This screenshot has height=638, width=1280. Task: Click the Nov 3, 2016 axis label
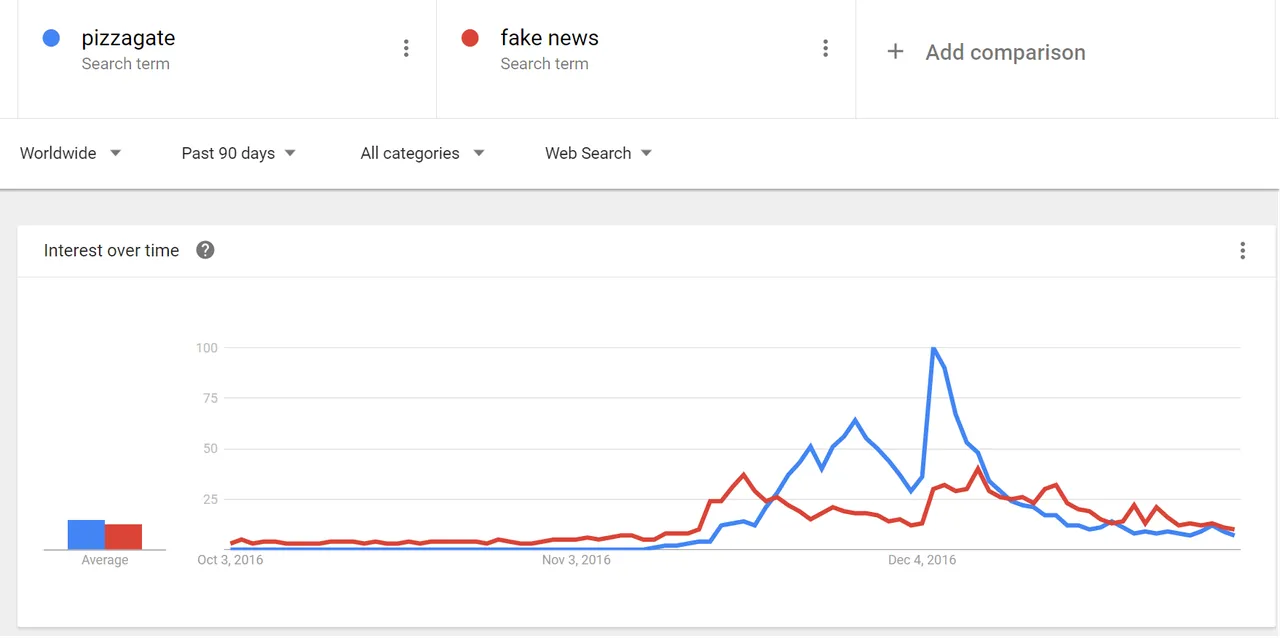576,560
